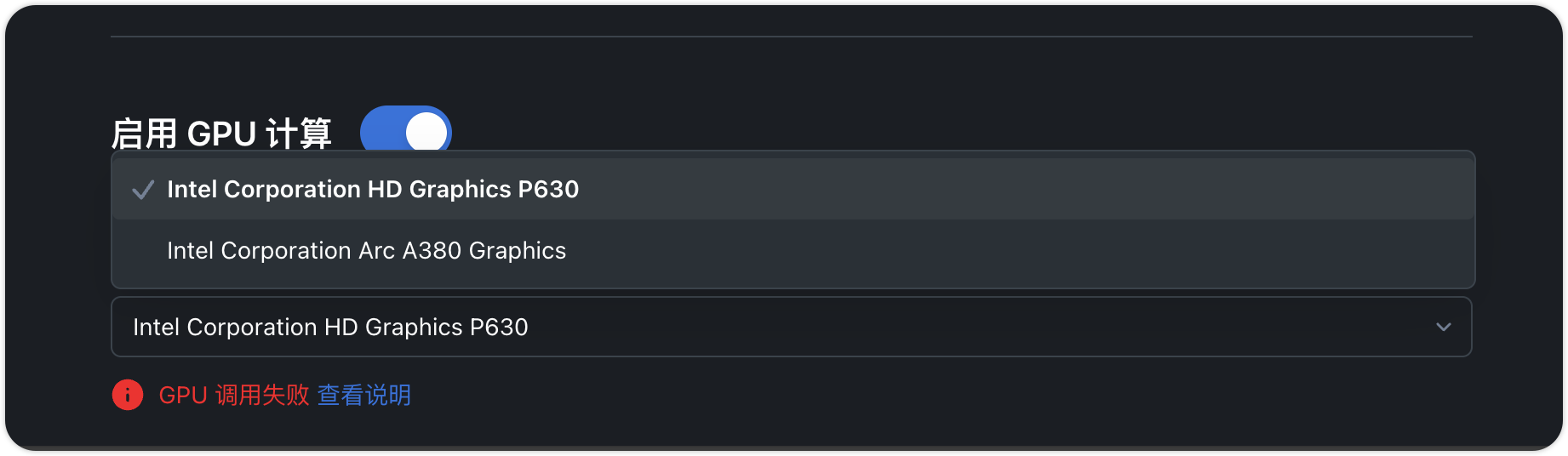Click the horizontal divider line above the GPU heading
Viewport: 1568px width, 456px height.
click(790, 37)
